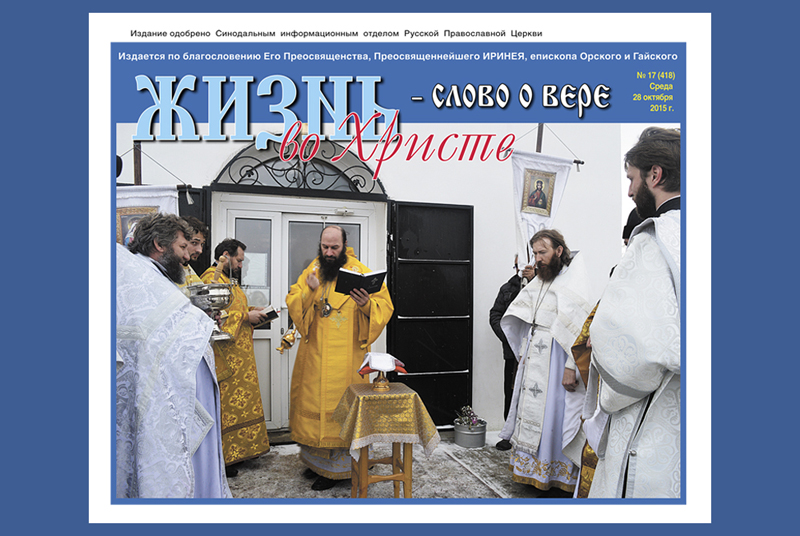Viewport: 800px width, 536px height.
Task: Click the issue number "№ 17 (418)"
Action: tap(657, 76)
